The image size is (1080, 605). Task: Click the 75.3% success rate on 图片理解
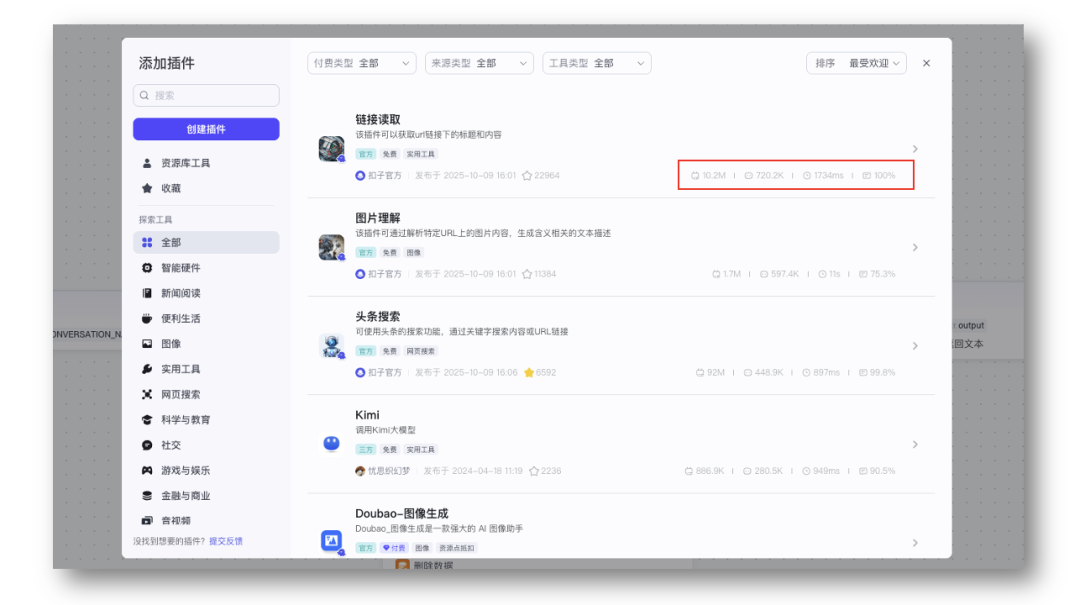(x=877, y=274)
